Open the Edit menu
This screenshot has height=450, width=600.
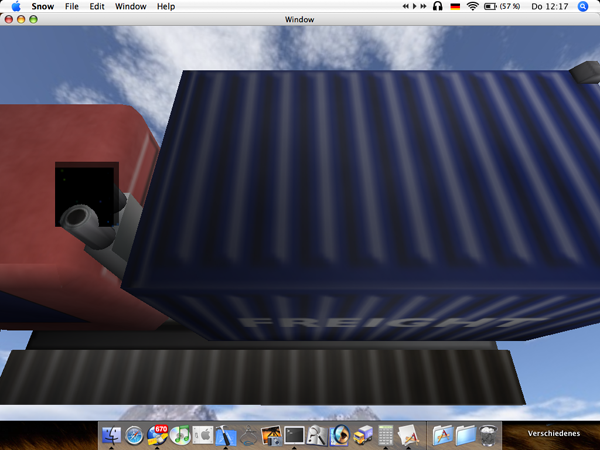tap(97, 6)
